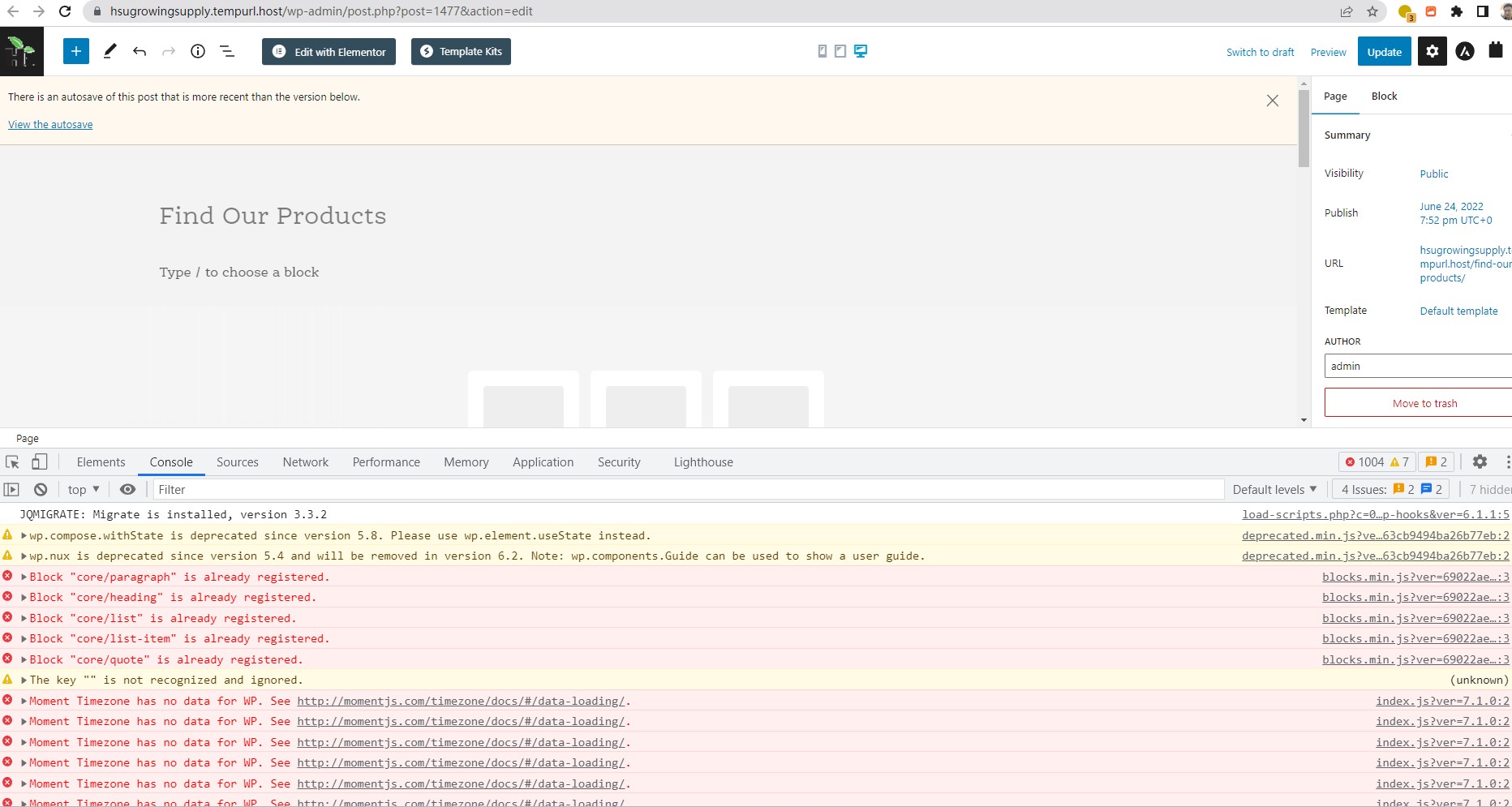Open the blocks.min.js source link for core/paragraph
The image size is (1512, 807).
(x=1415, y=577)
